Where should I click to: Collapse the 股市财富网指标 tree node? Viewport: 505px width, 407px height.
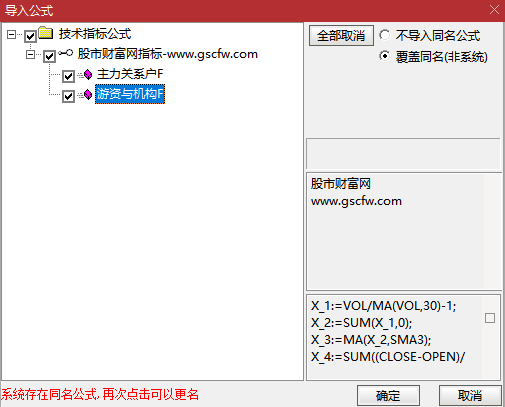tap(30, 54)
